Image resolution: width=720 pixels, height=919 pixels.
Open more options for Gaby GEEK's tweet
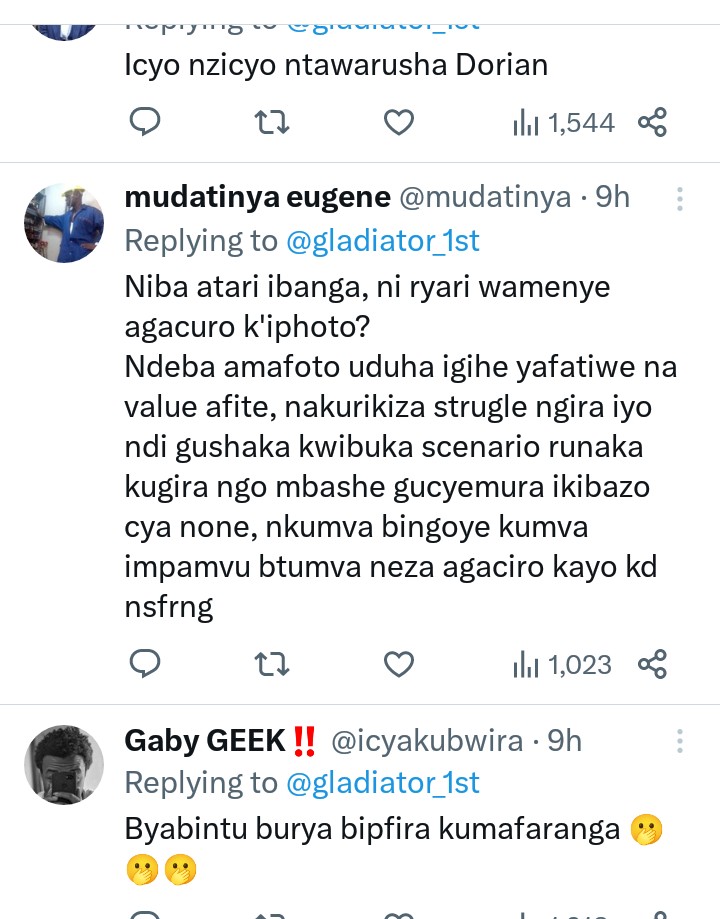click(x=679, y=741)
